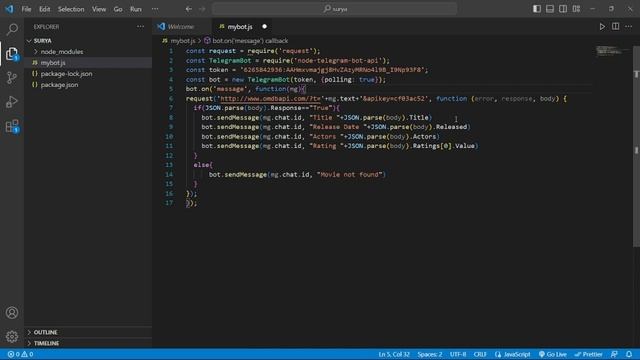
Task: Open the Explorer view icon
Action: coord(12,53)
